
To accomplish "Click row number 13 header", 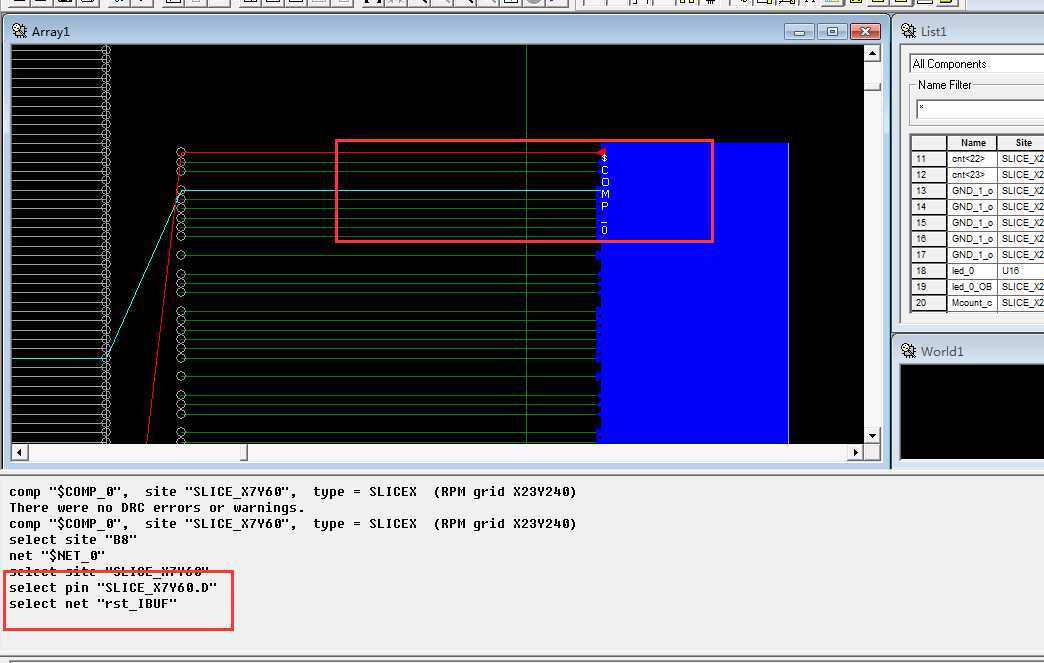I will (x=928, y=190).
